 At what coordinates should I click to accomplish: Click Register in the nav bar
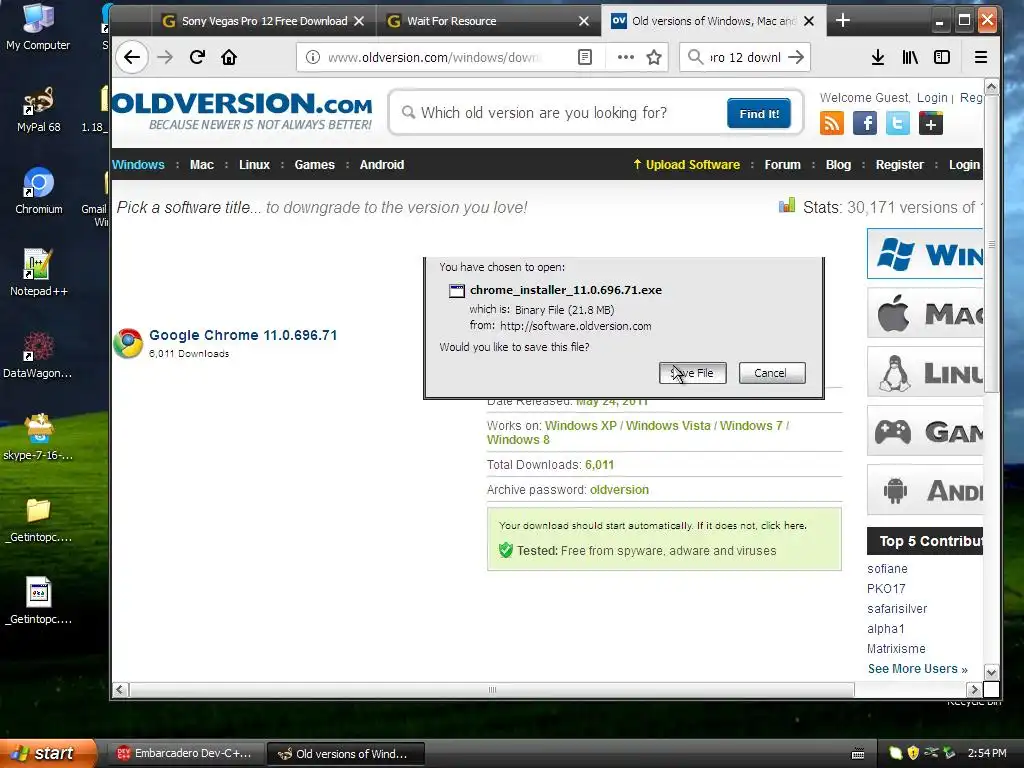pyautogui.click(x=899, y=165)
